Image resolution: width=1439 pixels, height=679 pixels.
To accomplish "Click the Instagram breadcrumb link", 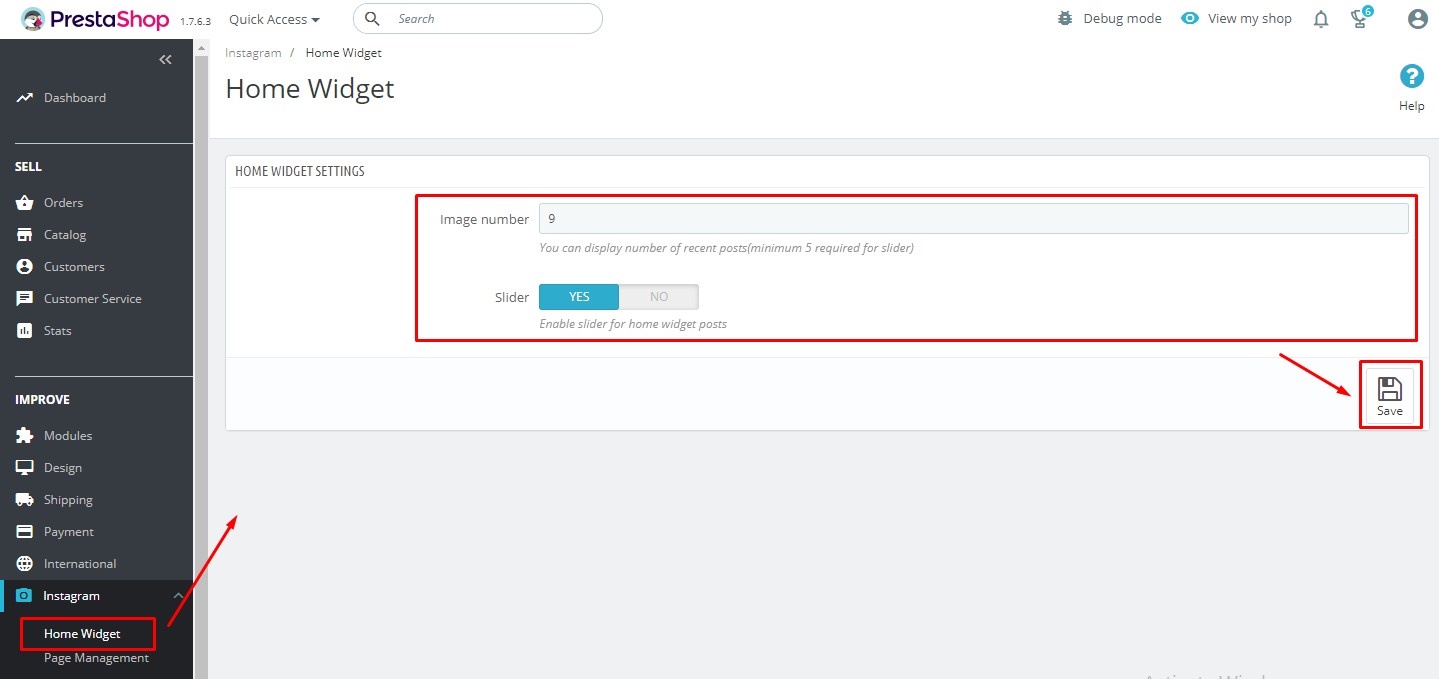I will point(253,53).
